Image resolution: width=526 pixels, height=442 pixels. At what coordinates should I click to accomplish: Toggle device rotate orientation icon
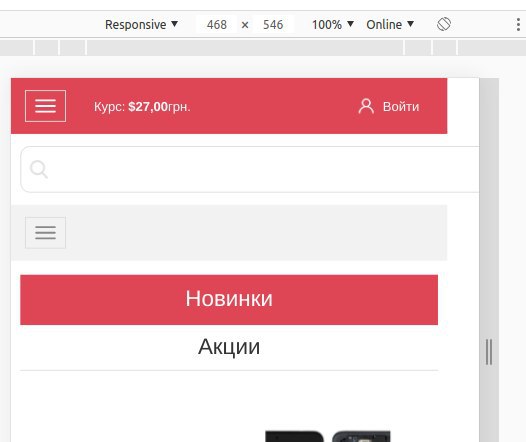[x=444, y=24]
